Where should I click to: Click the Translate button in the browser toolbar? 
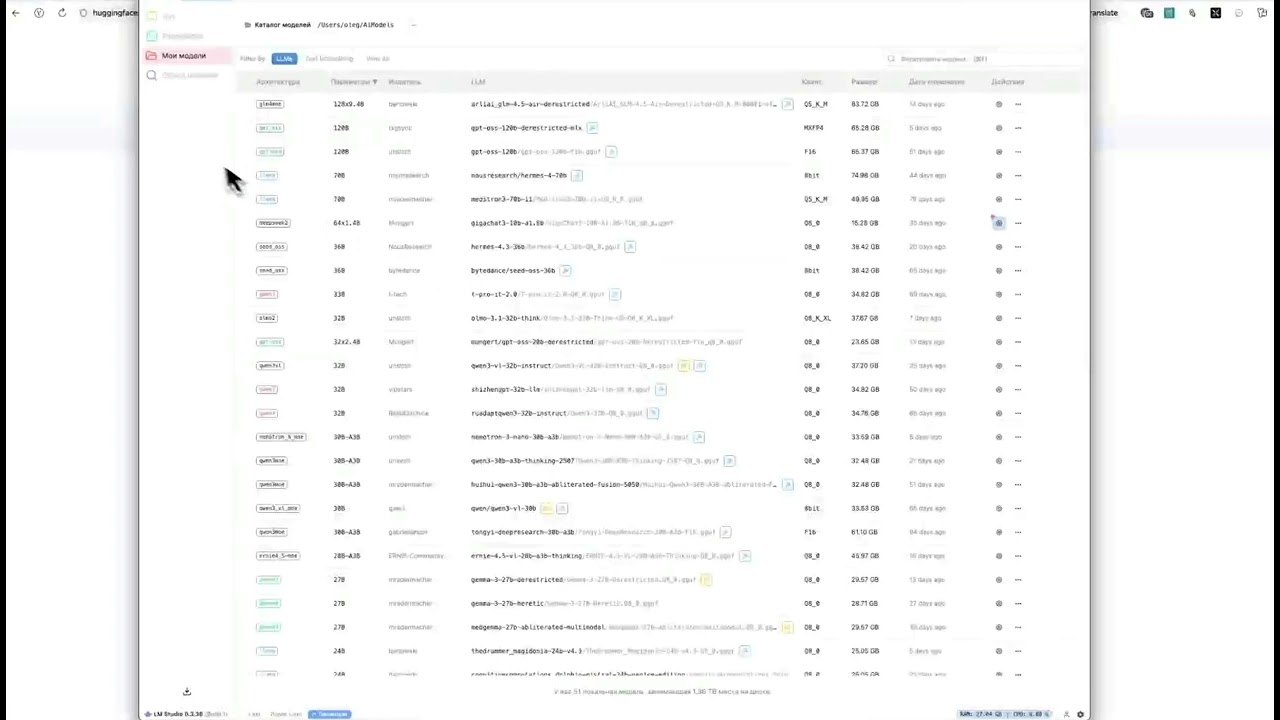(1104, 13)
